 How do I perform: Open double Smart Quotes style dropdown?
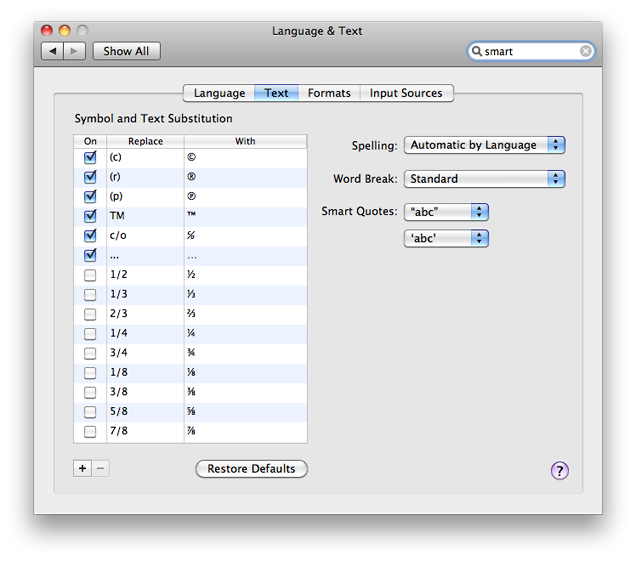click(x=446, y=212)
